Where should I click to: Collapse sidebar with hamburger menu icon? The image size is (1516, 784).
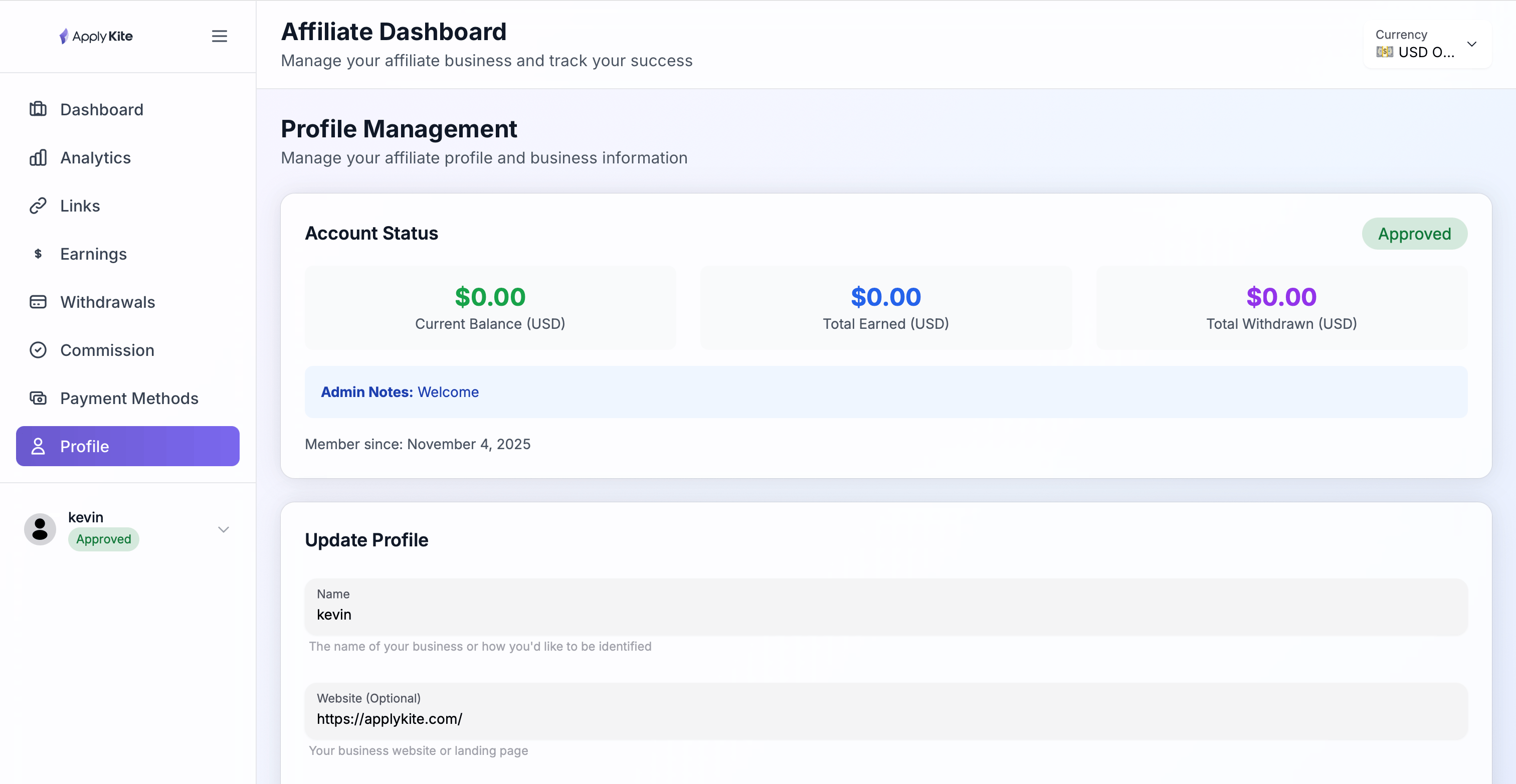pos(220,37)
